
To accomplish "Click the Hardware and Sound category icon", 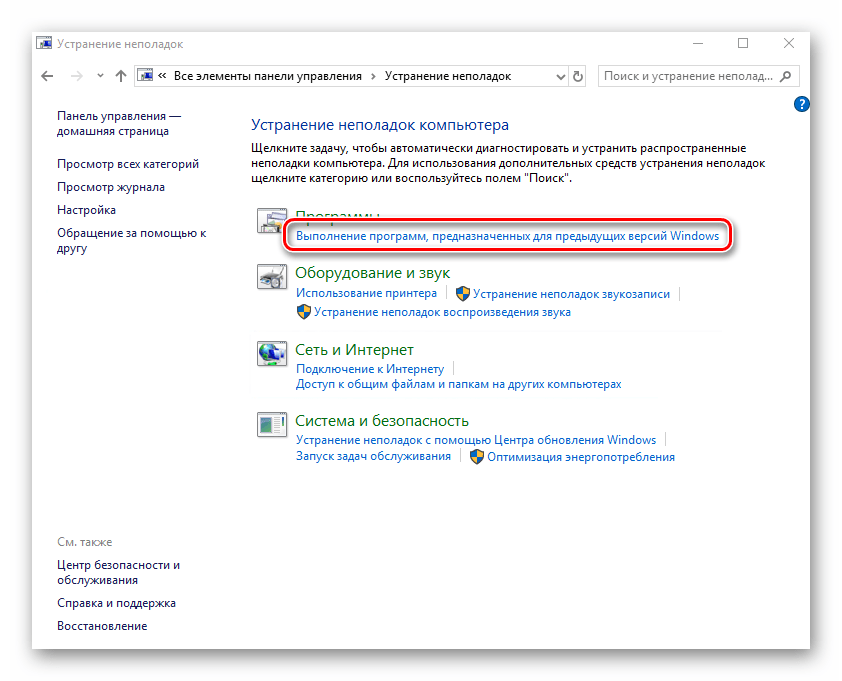I will coord(271,279).
